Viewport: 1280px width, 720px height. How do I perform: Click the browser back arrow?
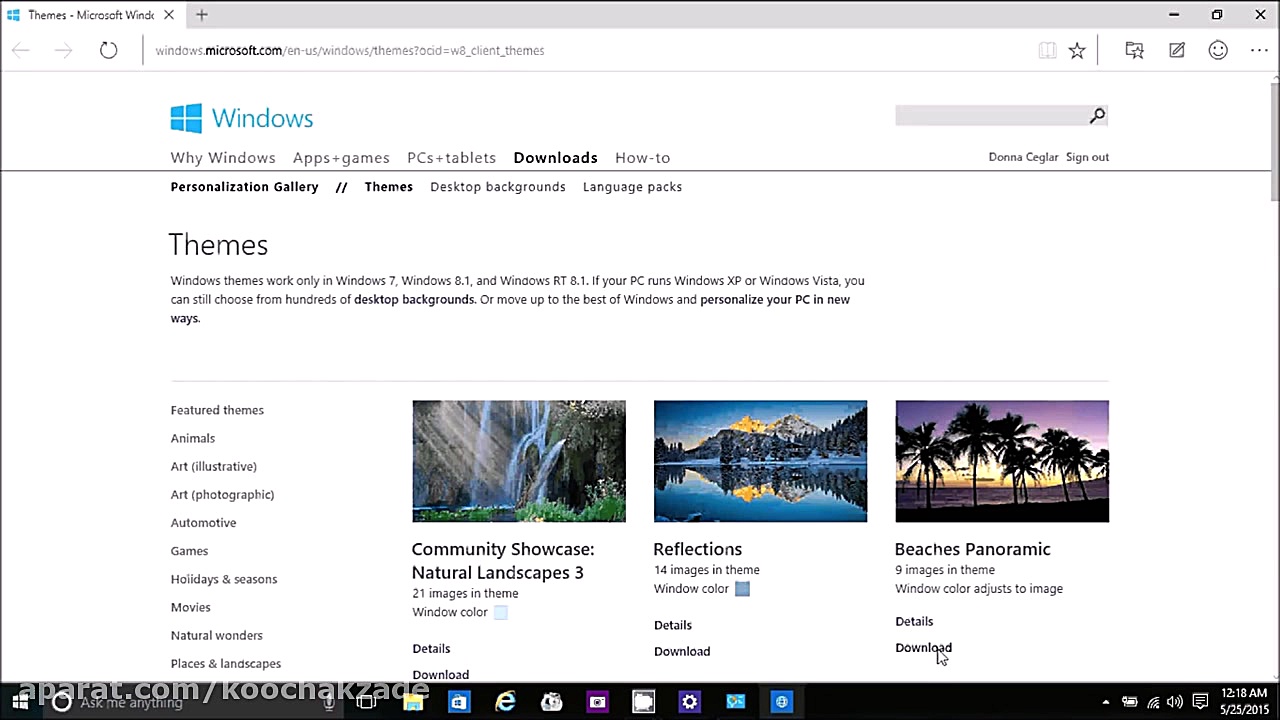(21, 50)
